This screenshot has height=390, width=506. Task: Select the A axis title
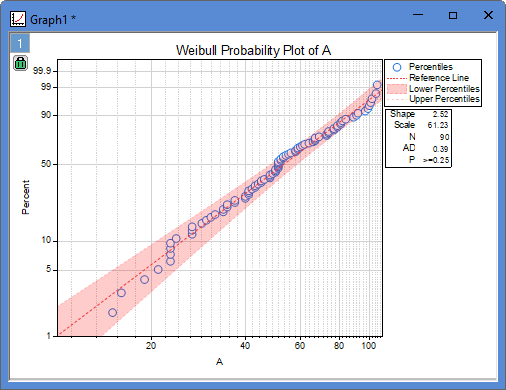tap(219, 361)
